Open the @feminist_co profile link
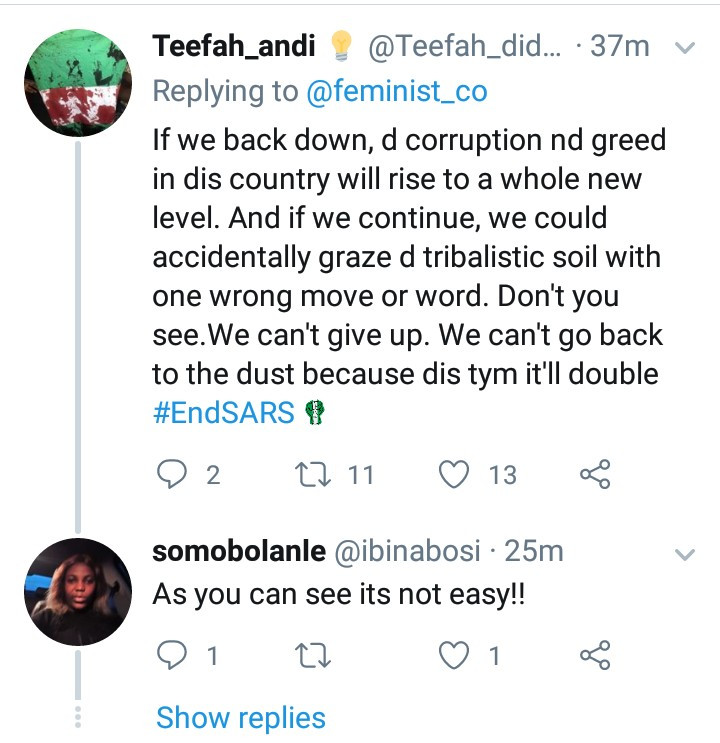The image size is (720, 743). [398, 92]
